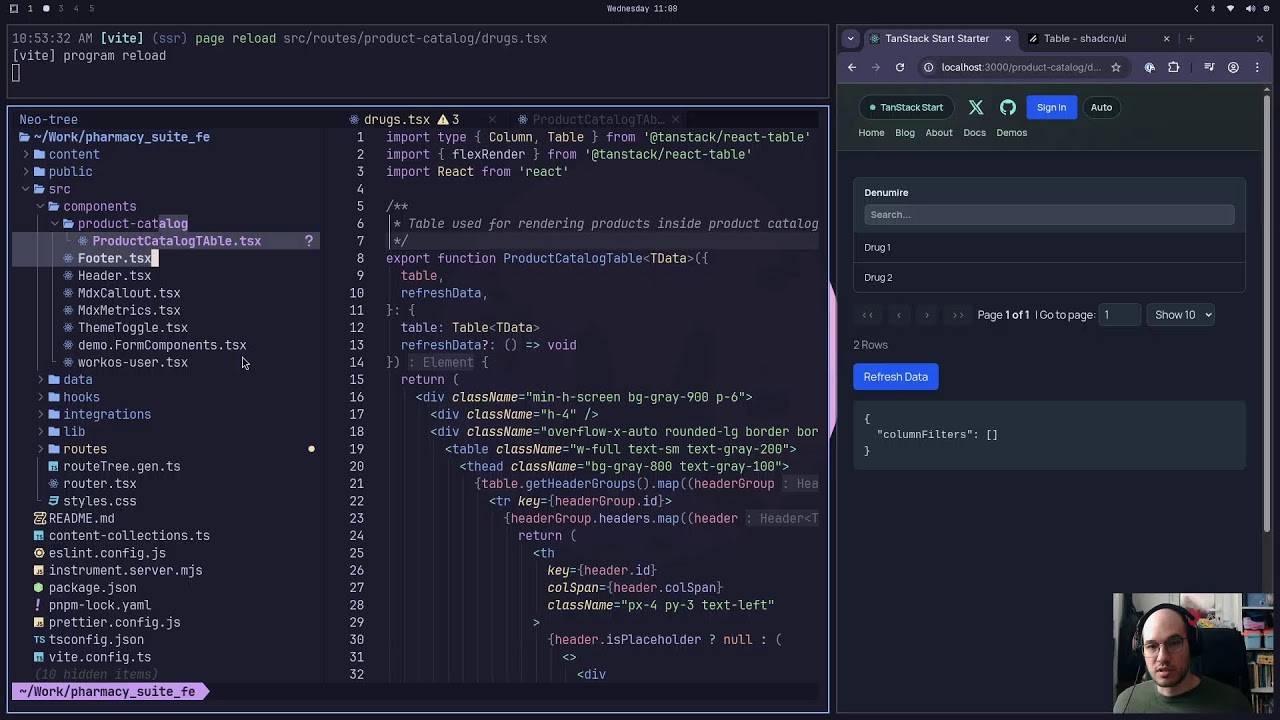This screenshot has height=720, width=1280.
Task: Toggle the Auto theme button
Action: pos(1101,107)
